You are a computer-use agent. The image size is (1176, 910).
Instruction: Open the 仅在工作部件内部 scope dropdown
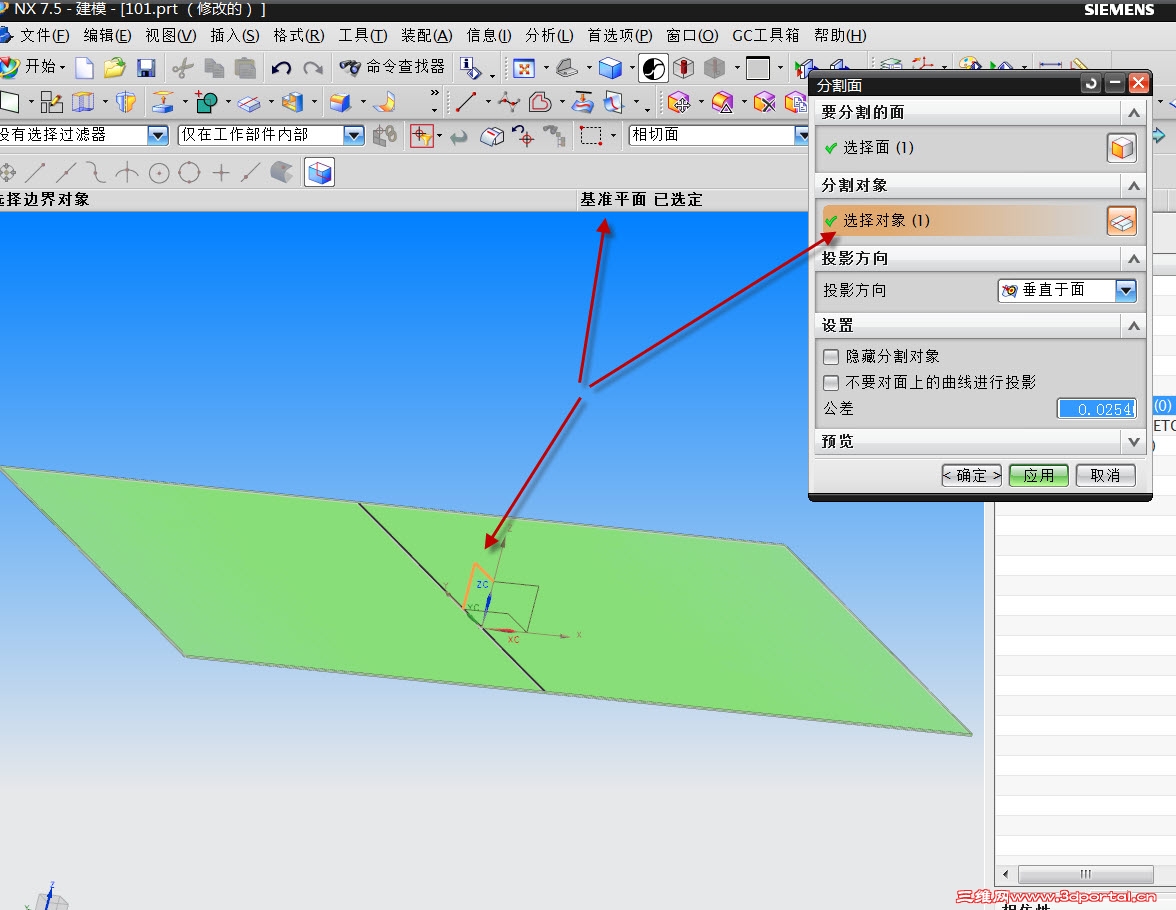(353, 135)
